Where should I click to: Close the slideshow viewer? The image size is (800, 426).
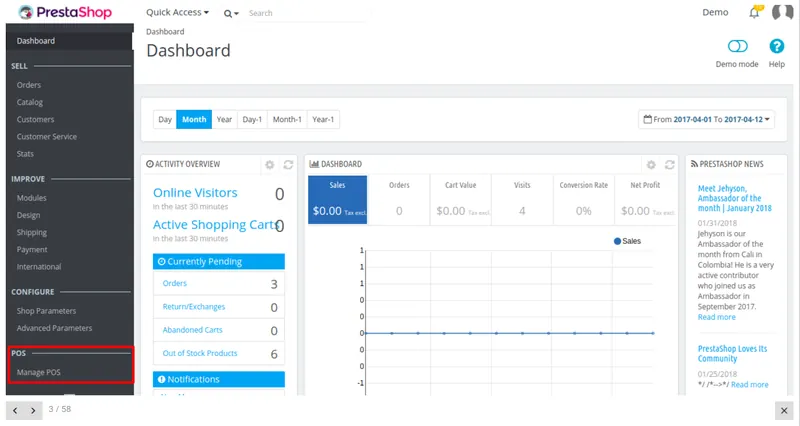(x=784, y=410)
